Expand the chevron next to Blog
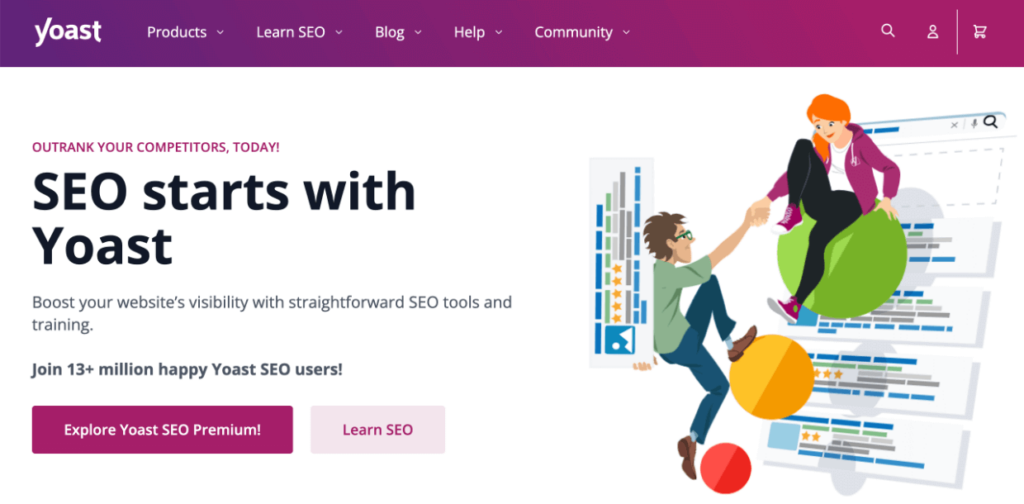Image resolution: width=1024 pixels, height=504 pixels. (418, 32)
